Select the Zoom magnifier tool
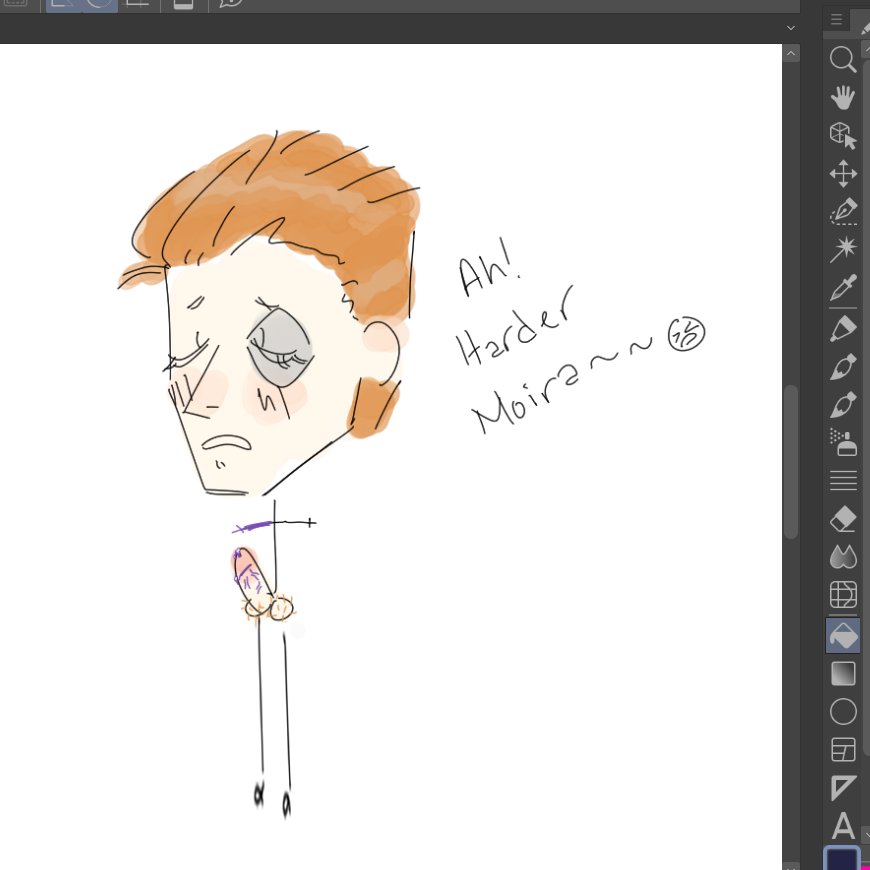 click(x=842, y=59)
